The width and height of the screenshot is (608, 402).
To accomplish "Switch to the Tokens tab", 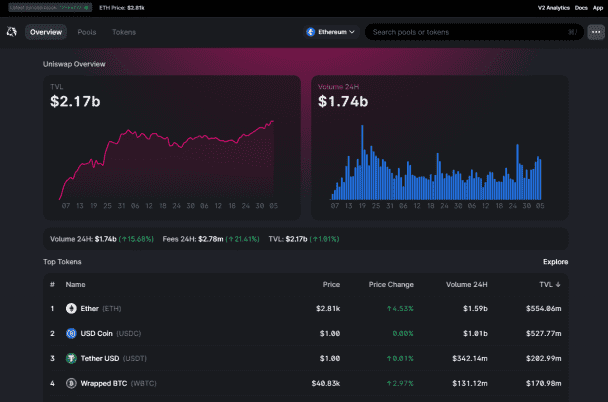I will click(124, 32).
